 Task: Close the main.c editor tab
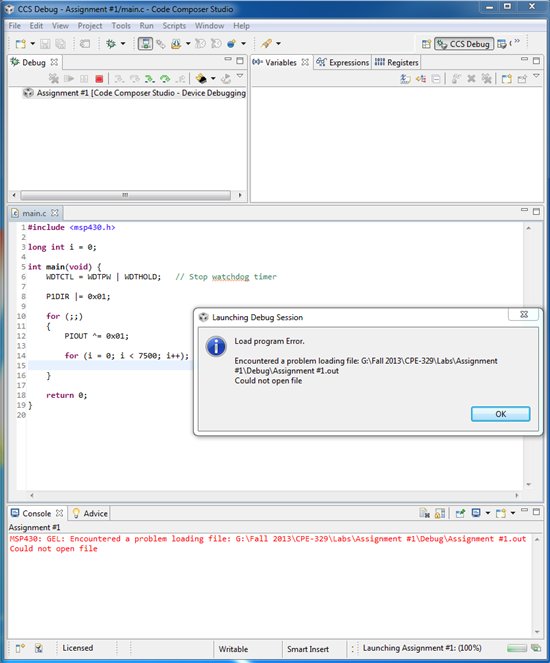tap(55, 213)
